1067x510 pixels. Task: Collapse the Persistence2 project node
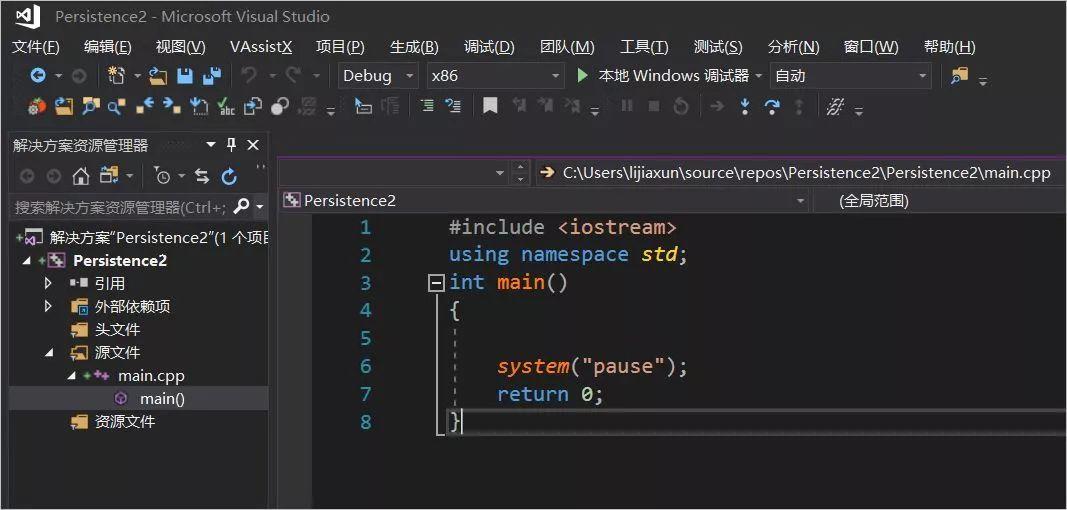point(26,261)
